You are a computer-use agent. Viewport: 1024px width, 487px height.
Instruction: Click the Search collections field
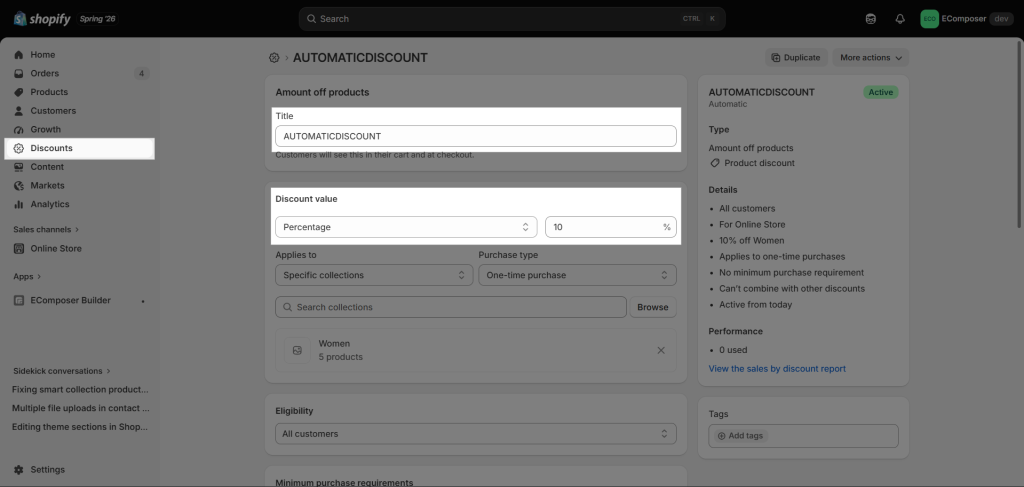tap(451, 307)
